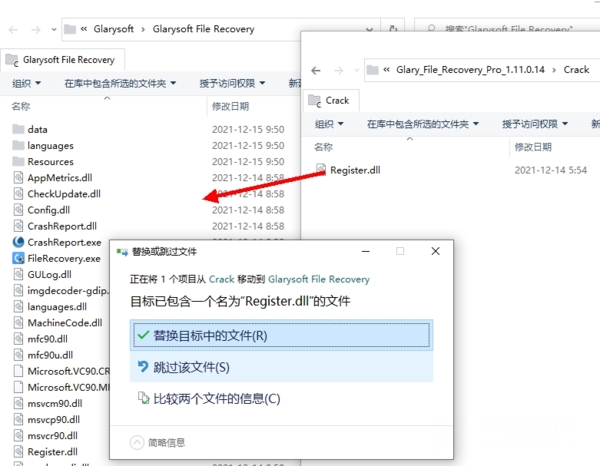
Task: Select languages.dll file icon
Action: 18,306
